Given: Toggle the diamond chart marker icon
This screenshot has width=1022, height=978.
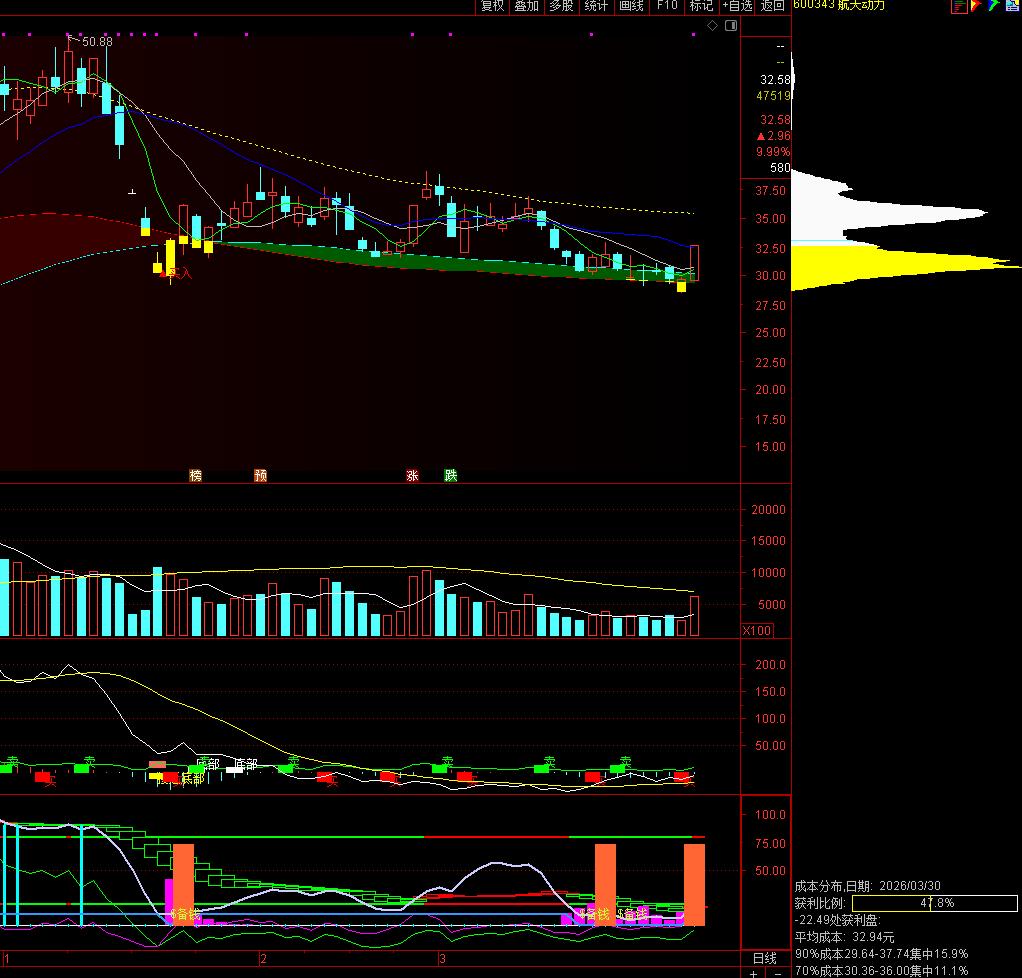Looking at the screenshot, I should [x=712, y=25].
